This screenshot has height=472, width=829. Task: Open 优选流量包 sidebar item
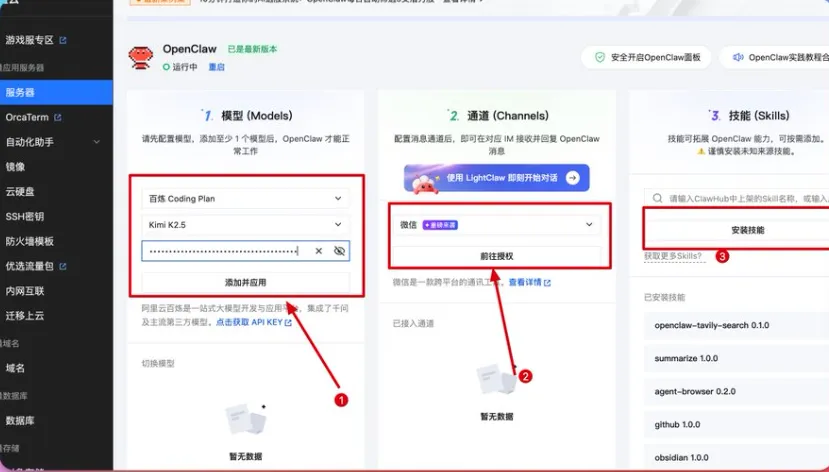click(x=30, y=266)
